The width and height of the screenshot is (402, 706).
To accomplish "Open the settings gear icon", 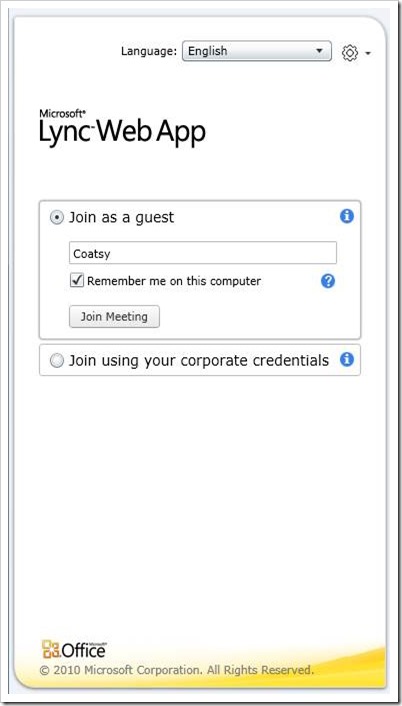I will click(x=350, y=53).
